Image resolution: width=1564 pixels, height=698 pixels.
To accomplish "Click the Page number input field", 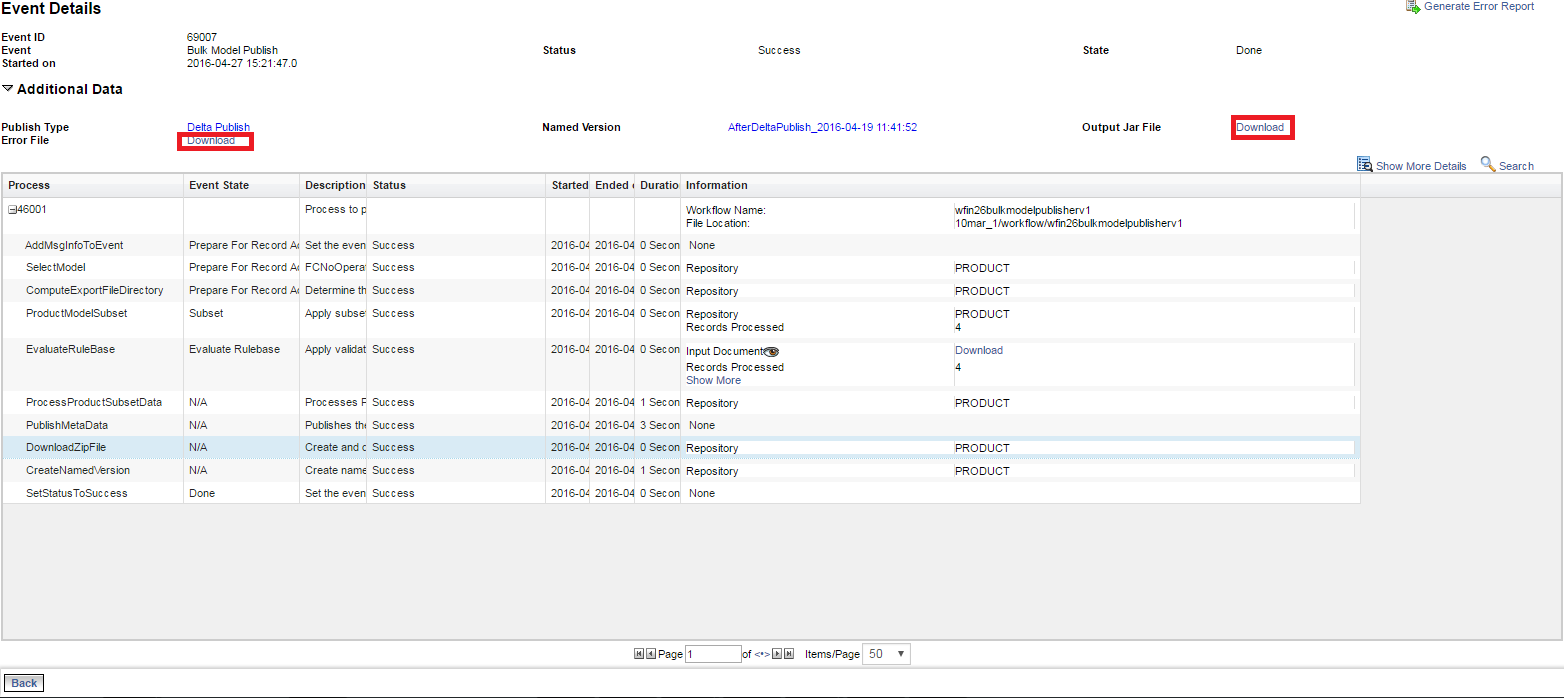I will pyautogui.click(x=713, y=654).
